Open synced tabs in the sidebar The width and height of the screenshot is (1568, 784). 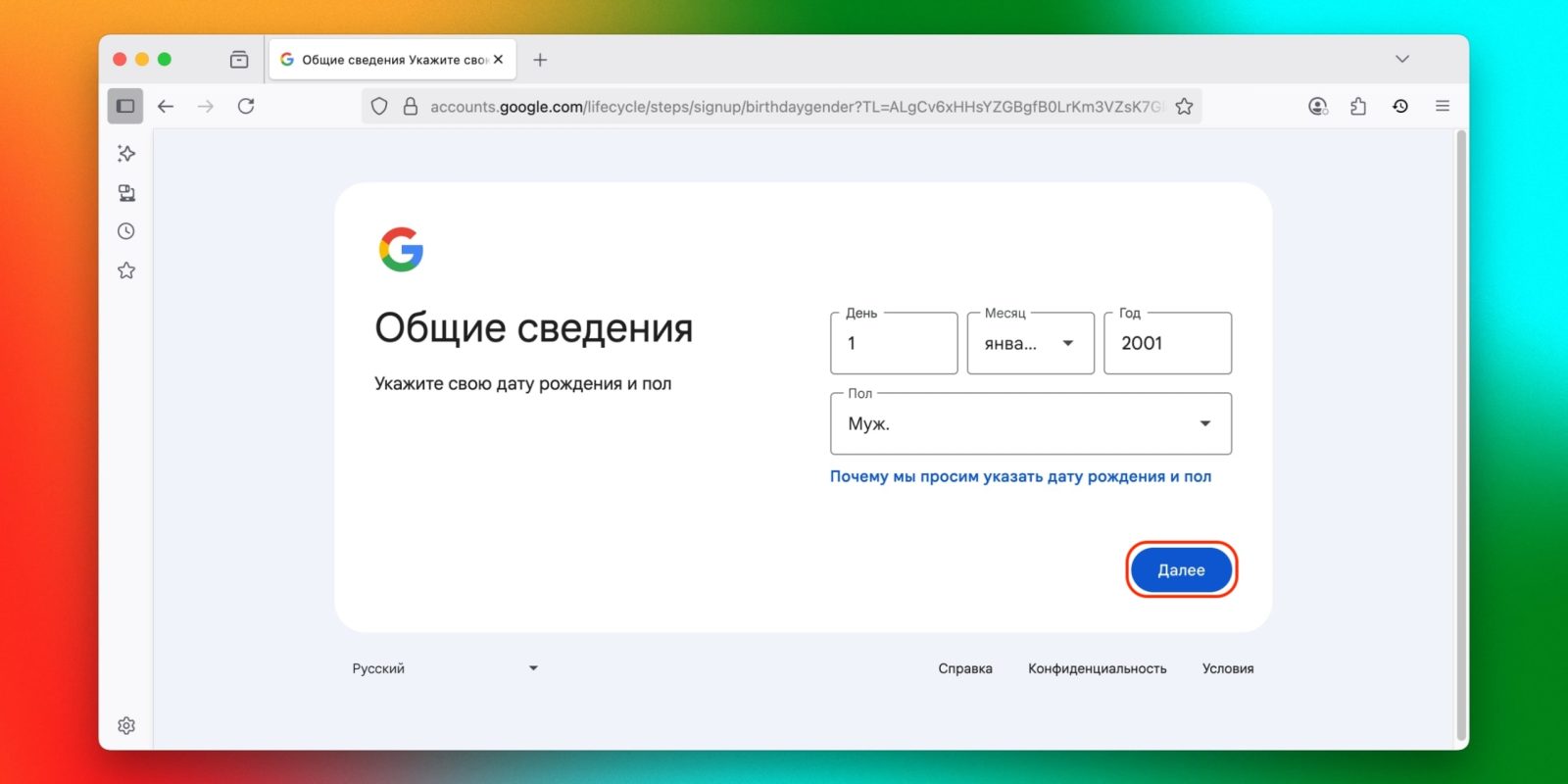click(126, 192)
